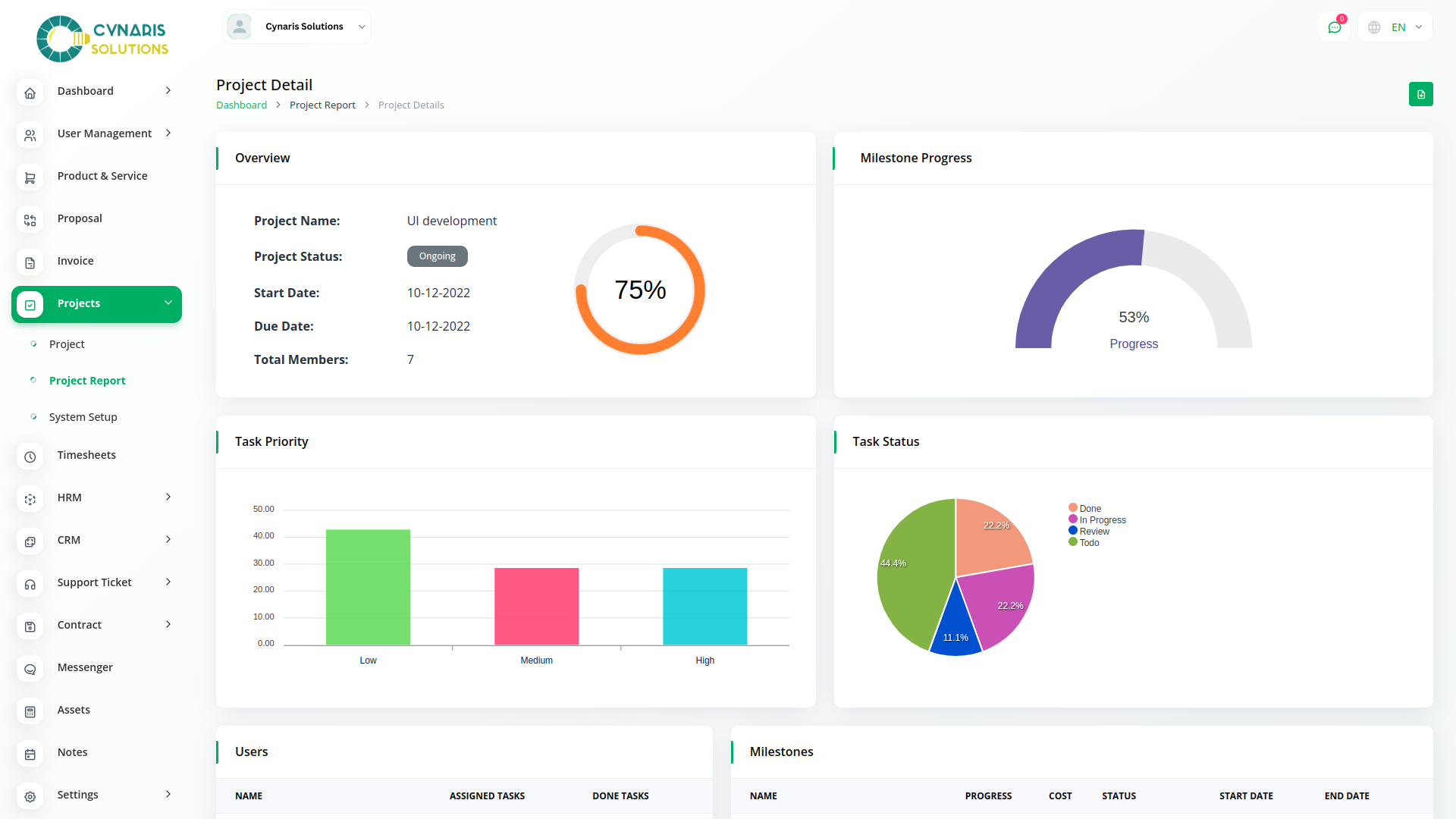Click the green Low bar in Task Priority chart
This screenshot has height=819, width=1456.
pyautogui.click(x=368, y=587)
